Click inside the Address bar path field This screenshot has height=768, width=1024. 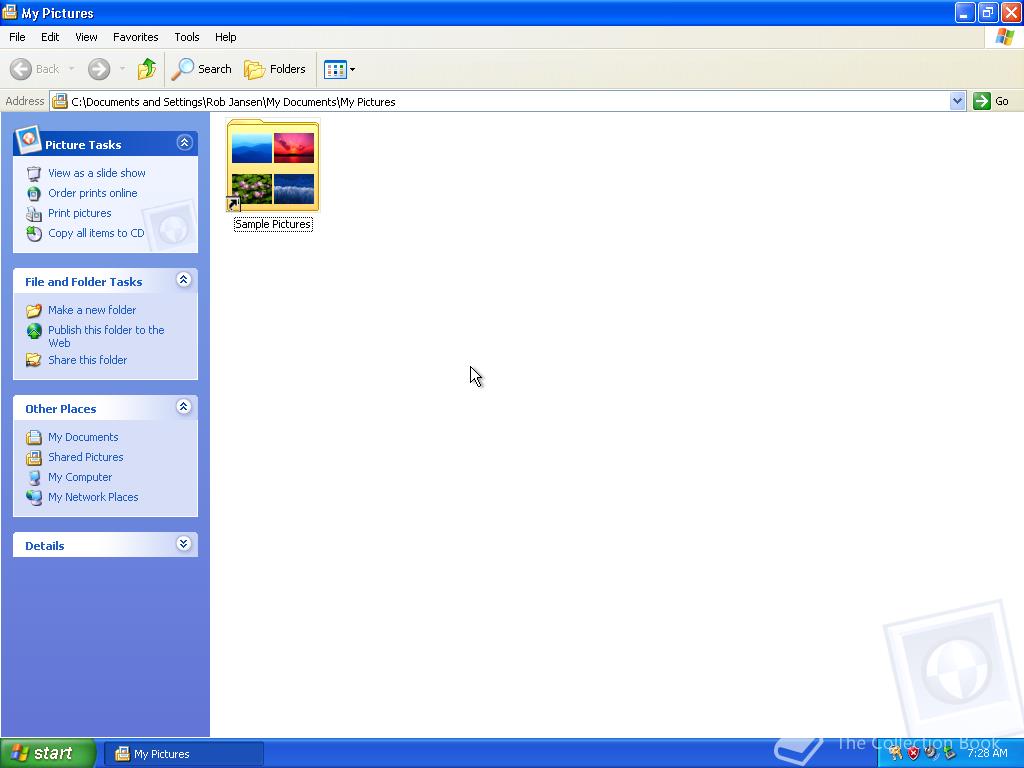pyautogui.click(x=500, y=101)
